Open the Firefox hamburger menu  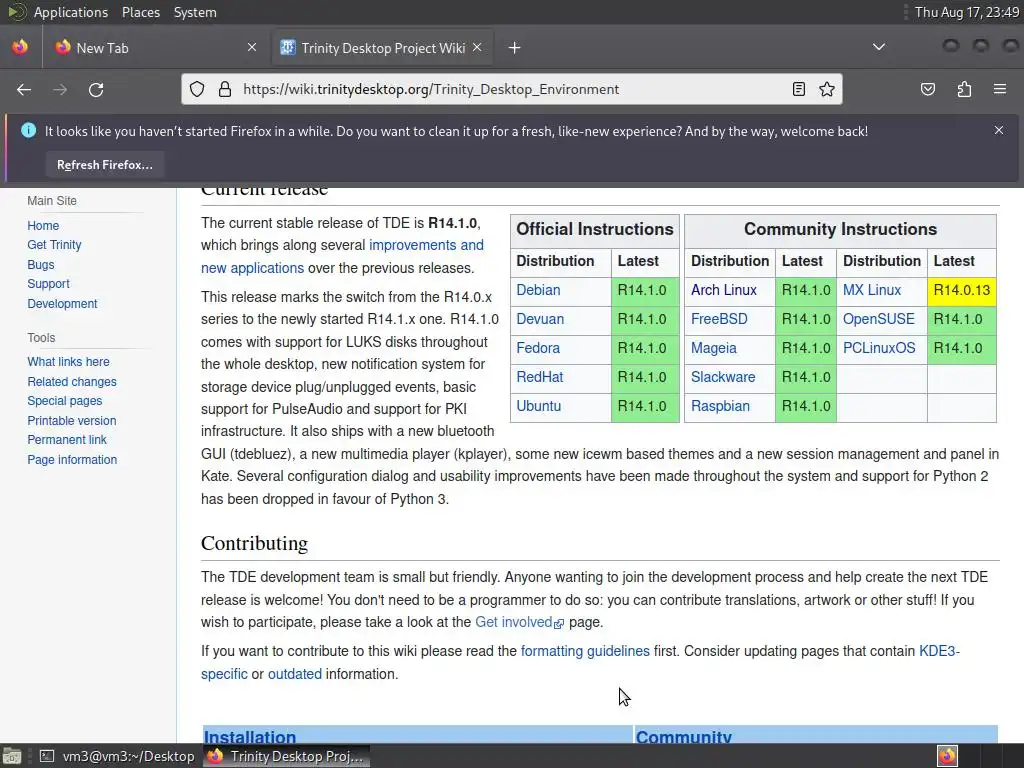[x=1000, y=89]
